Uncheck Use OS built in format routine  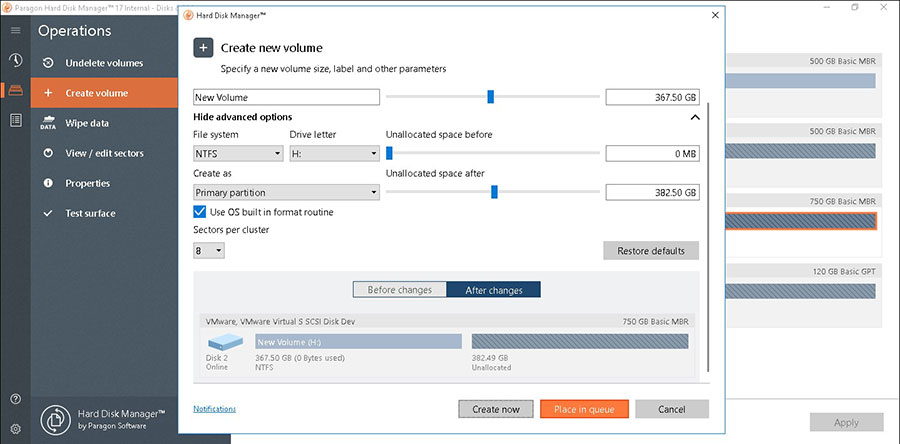point(199,212)
